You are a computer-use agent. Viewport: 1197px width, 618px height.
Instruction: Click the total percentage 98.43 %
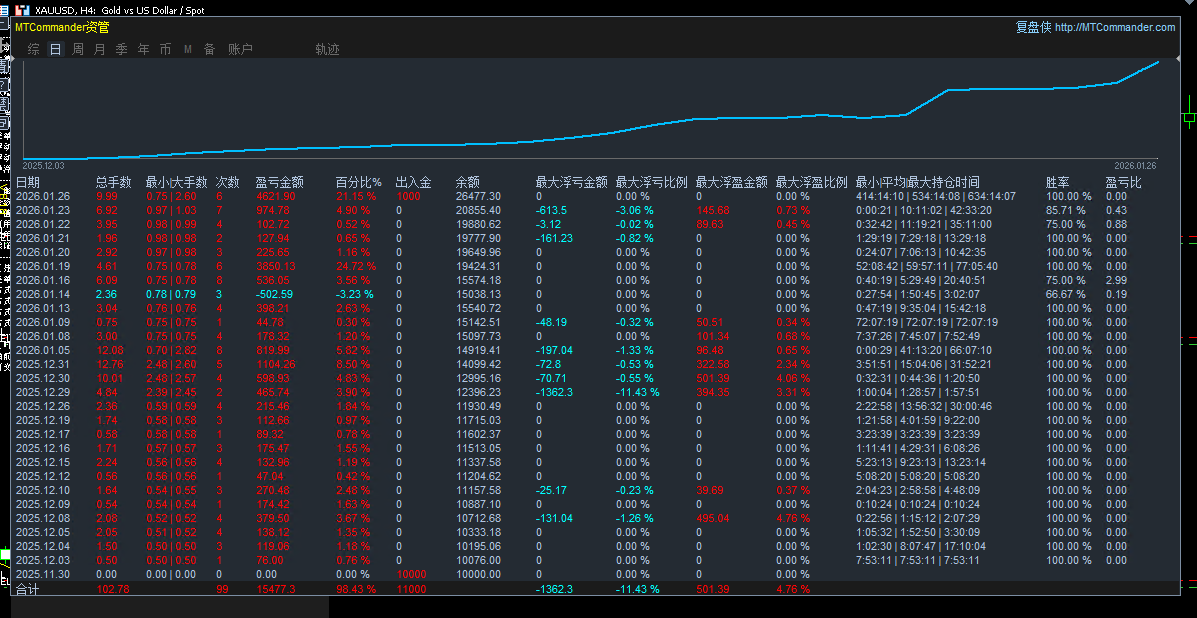(357, 589)
